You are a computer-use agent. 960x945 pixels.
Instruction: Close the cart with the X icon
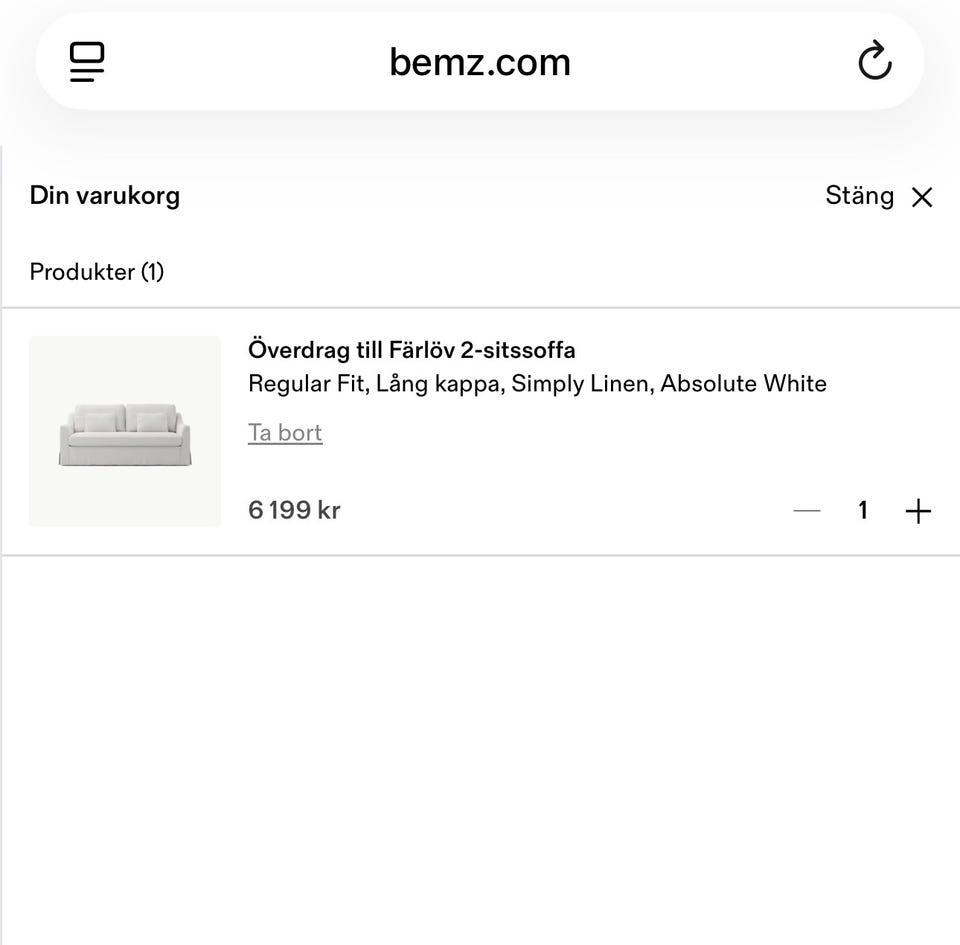tap(922, 197)
